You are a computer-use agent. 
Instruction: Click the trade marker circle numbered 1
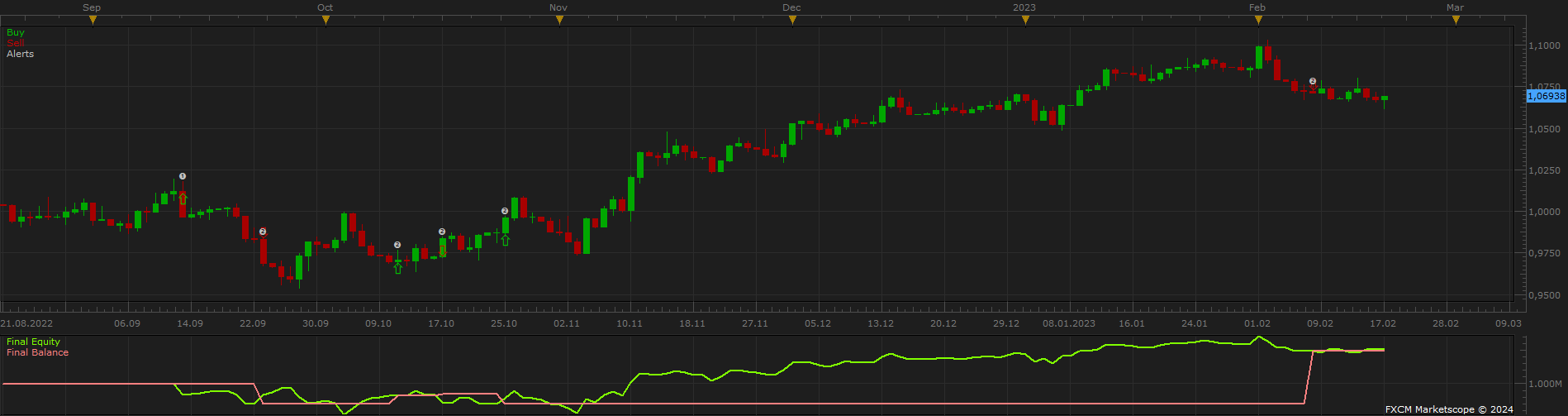[x=183, y=176]
